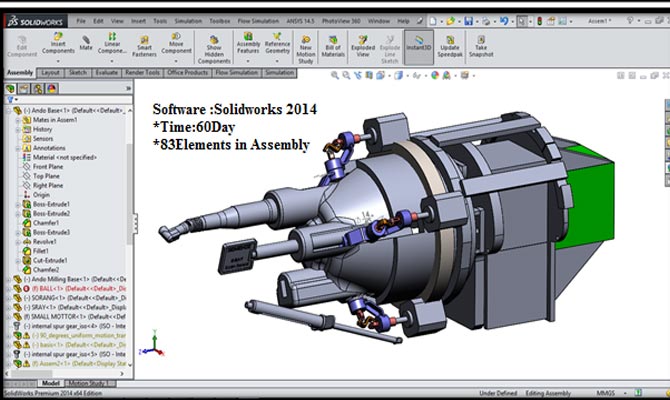Open the FeatureManager design tree tab
Image resolution: width=670 pixels, height=400 pixels.
tap(10, 88)
